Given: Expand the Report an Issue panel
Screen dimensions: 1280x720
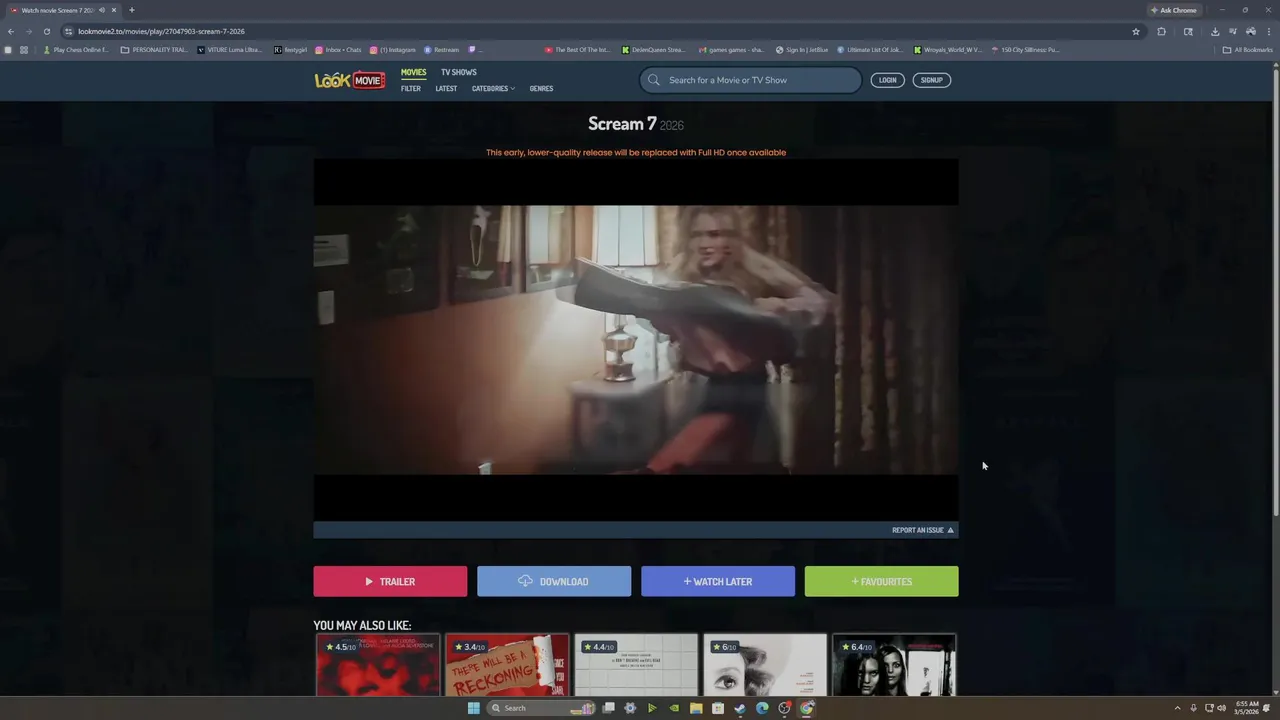Looking at the screenshot, I should click(x=923, y=530).
